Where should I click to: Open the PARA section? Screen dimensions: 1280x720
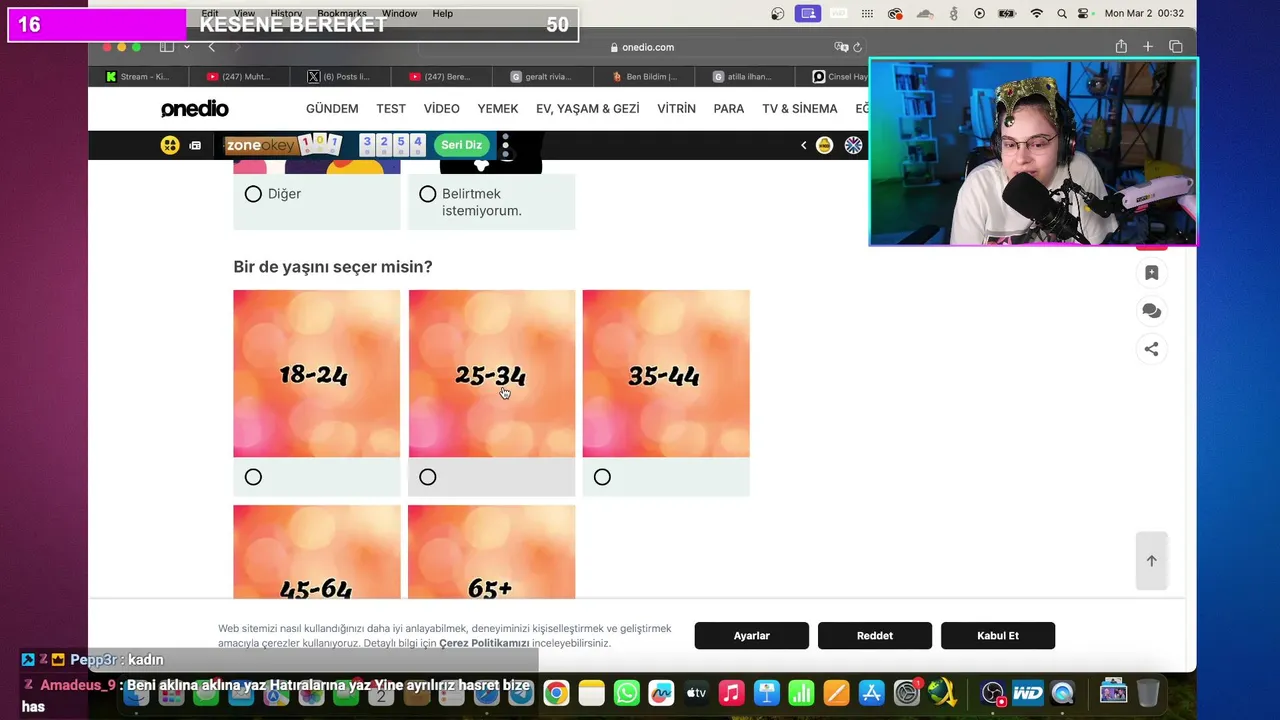click(729, 109)
